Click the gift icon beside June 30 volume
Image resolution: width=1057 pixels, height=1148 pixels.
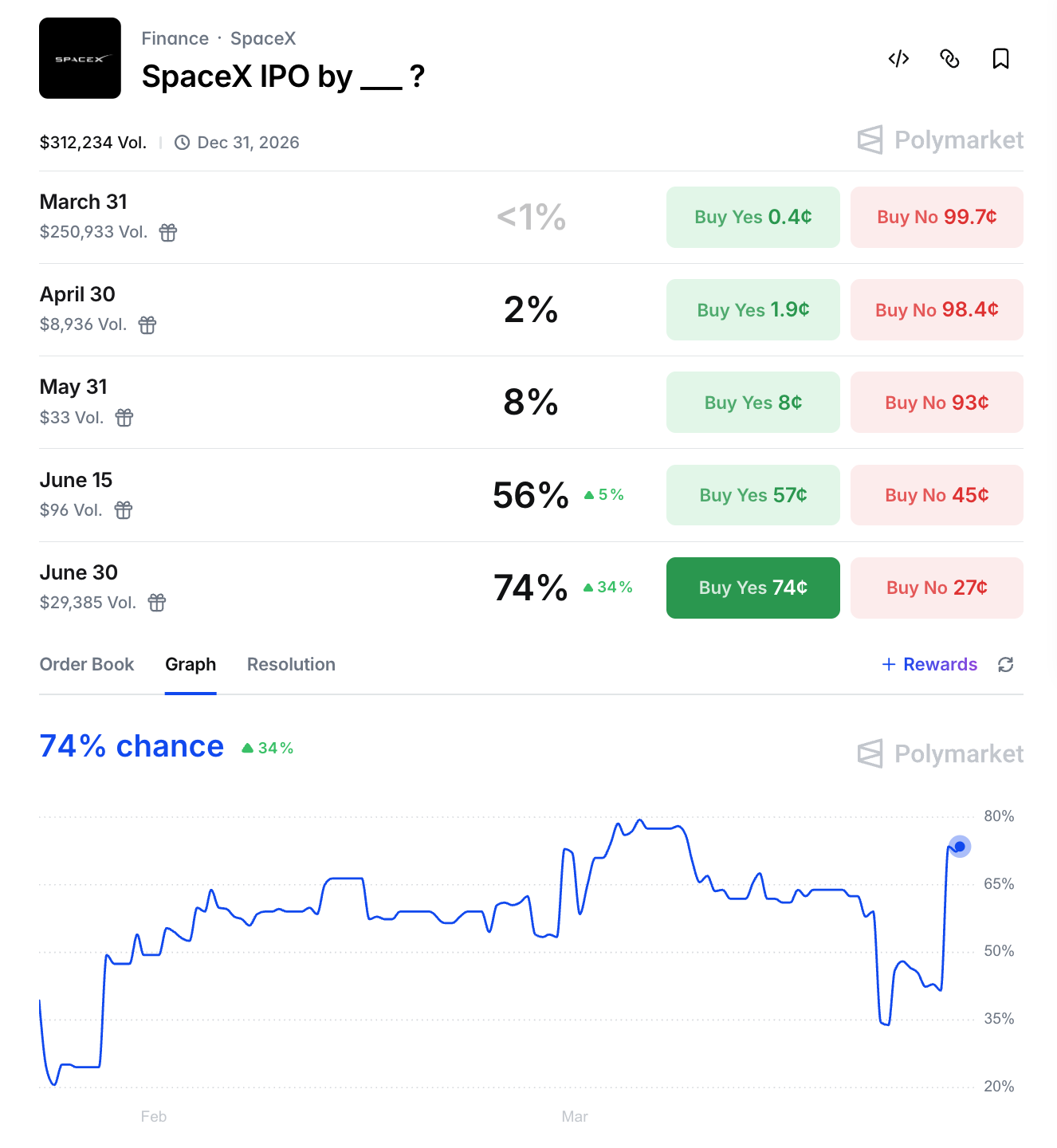[x=157, y=603]
